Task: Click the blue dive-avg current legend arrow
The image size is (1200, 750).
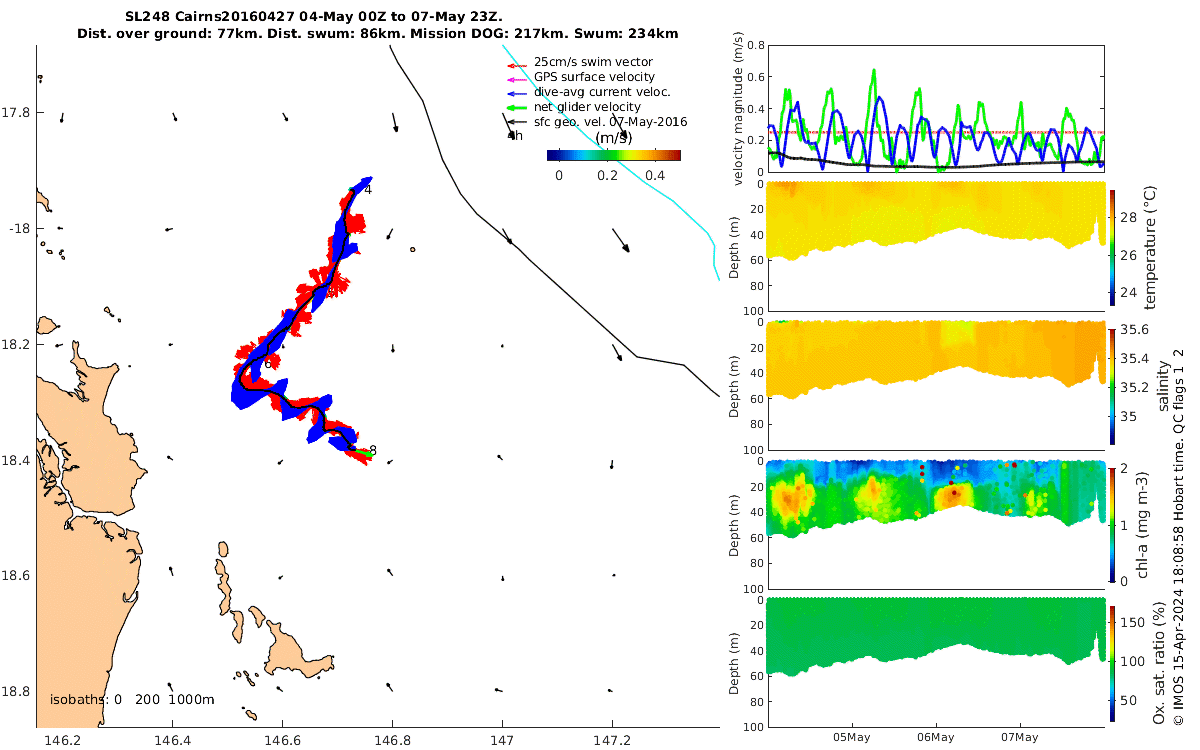Action: pyautogui.click(x=517, y=92)
